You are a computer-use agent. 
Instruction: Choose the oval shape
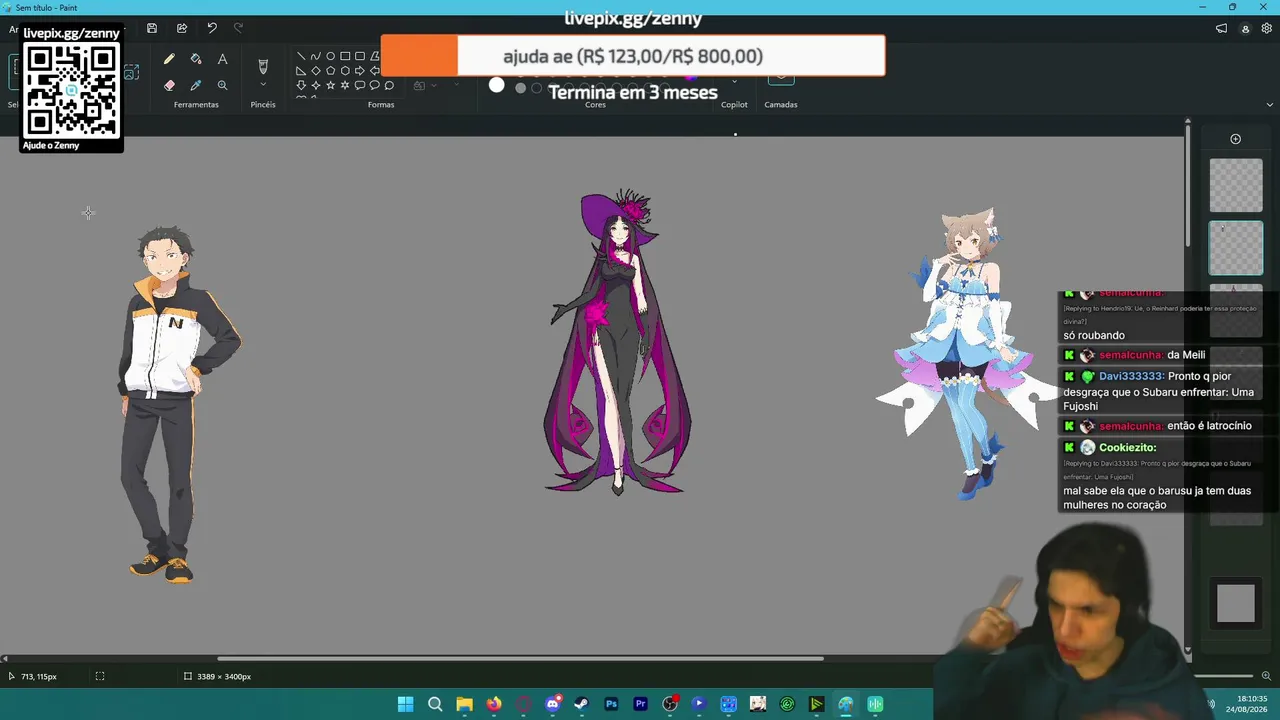tap(330, 56)
